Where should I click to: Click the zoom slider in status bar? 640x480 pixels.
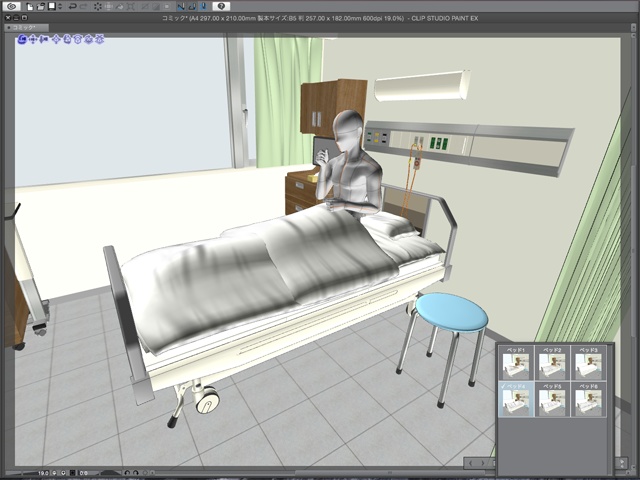[x=21, y=473]
